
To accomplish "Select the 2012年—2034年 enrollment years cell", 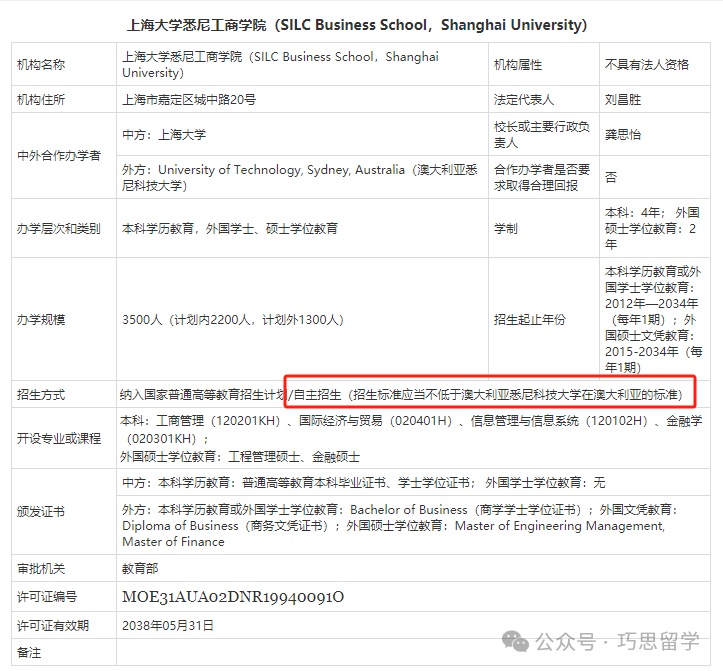I will coord(653,320).
